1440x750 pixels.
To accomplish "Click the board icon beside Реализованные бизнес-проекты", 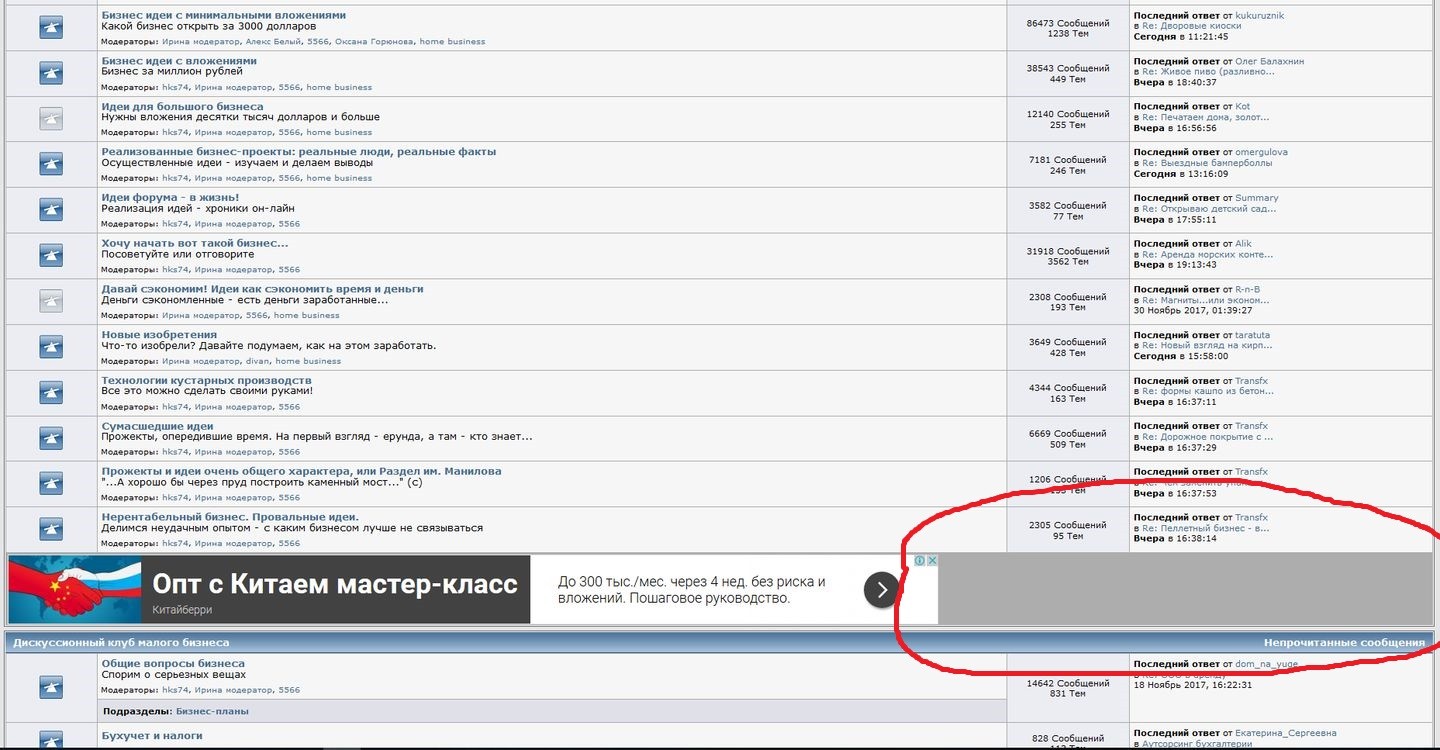I will [x=51, y=164].
